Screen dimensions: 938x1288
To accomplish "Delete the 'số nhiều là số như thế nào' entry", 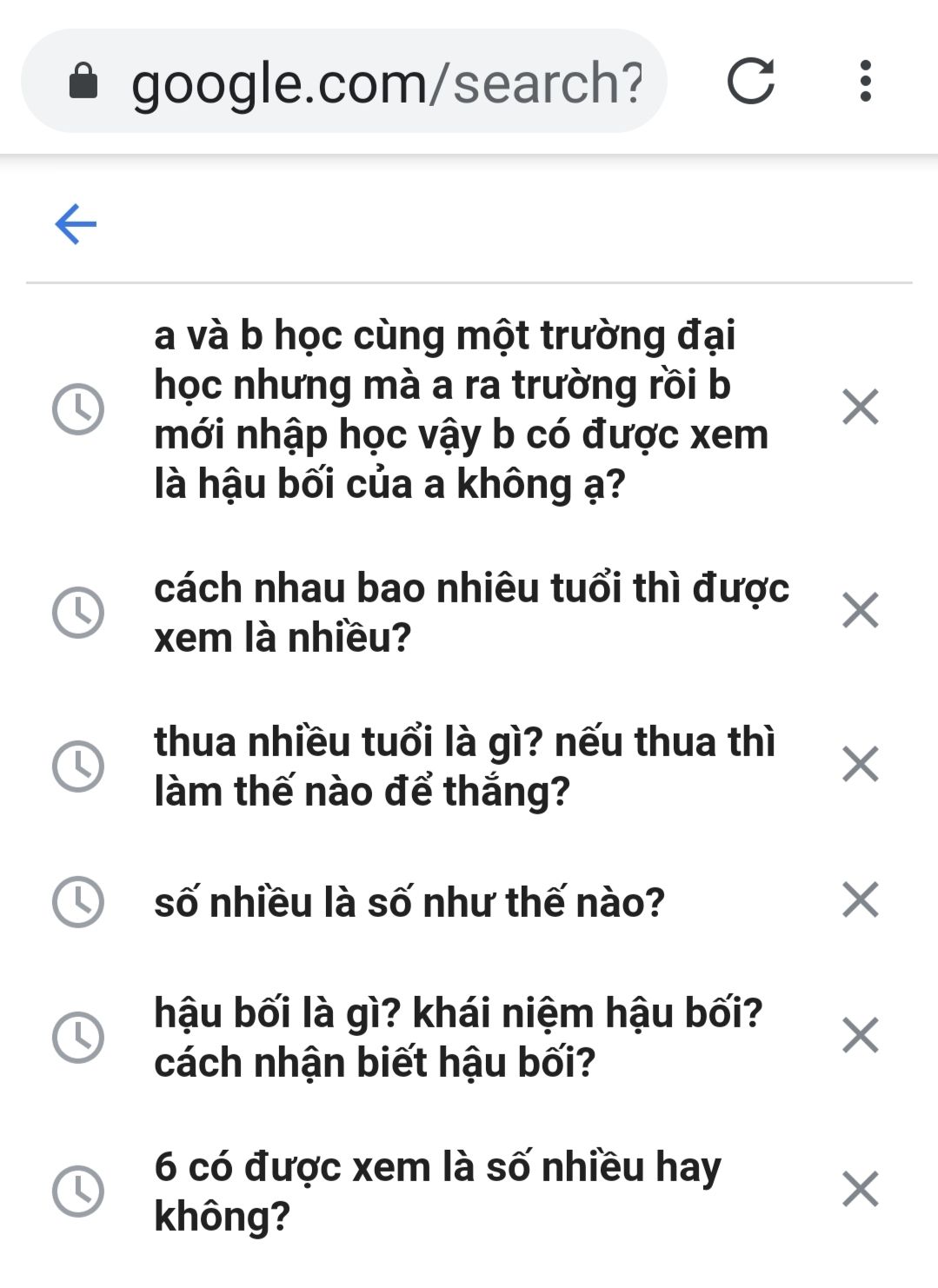I will click(x=861, y=900).
